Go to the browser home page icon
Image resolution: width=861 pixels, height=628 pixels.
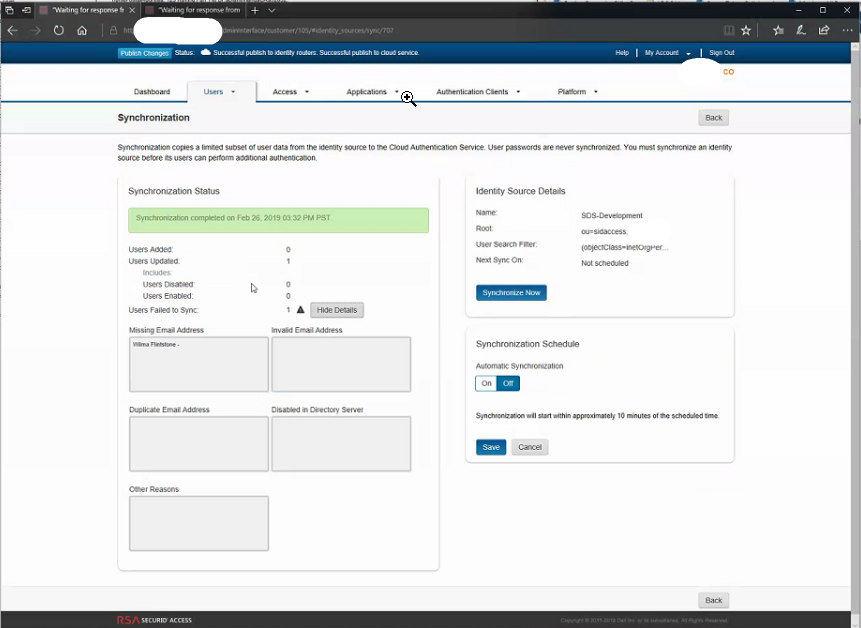click(82, 31)
